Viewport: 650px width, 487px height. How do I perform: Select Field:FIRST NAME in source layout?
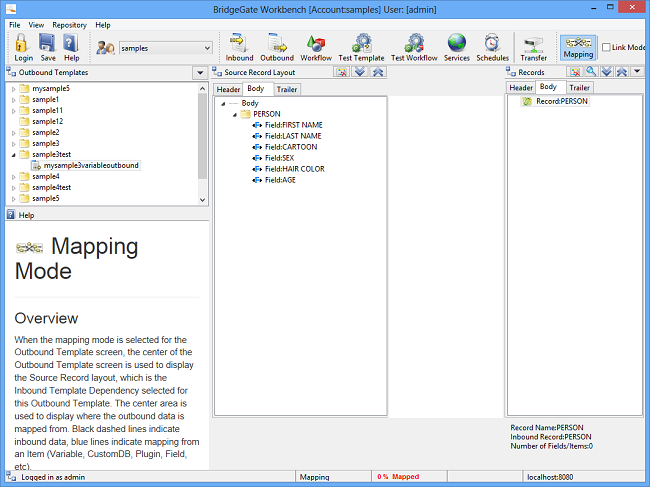pyautogui.click(x=293, y=125)
